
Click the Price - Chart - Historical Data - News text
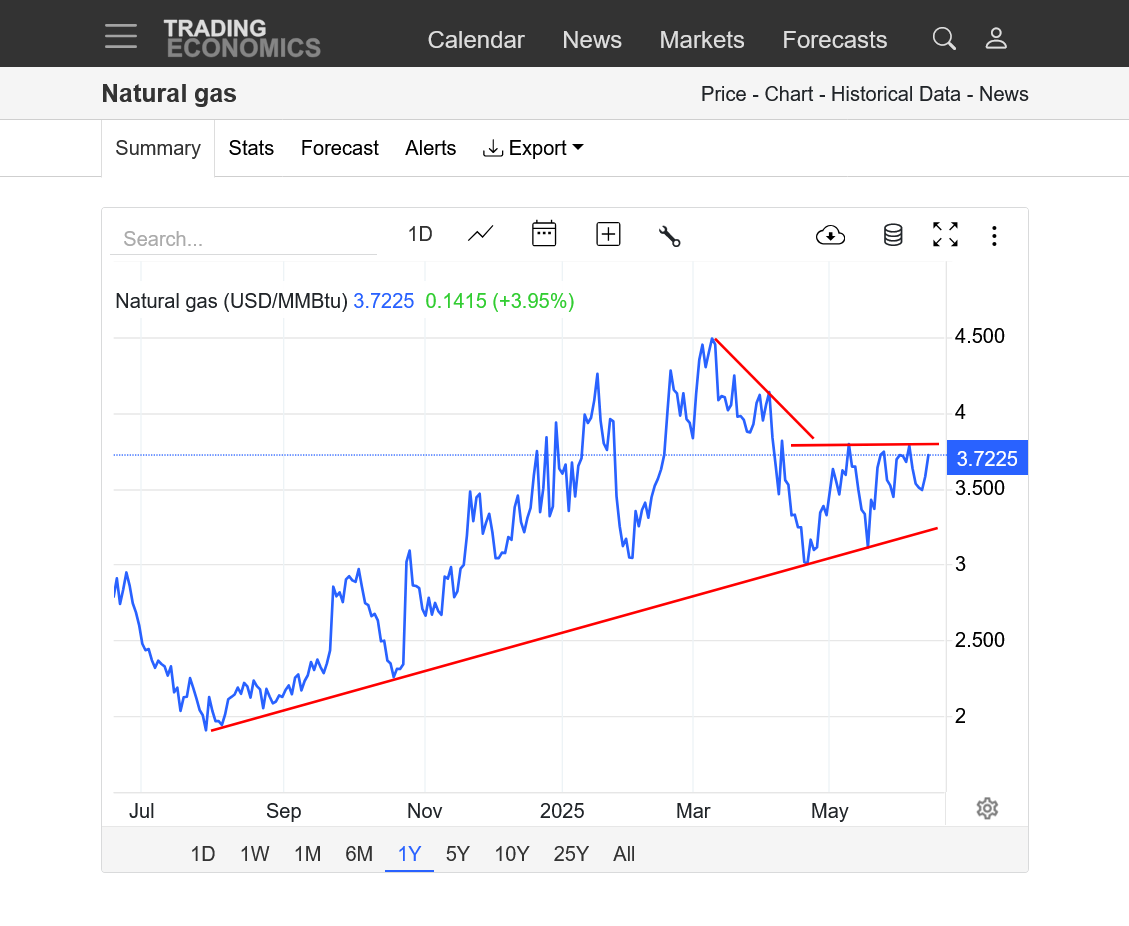[865, 94]
